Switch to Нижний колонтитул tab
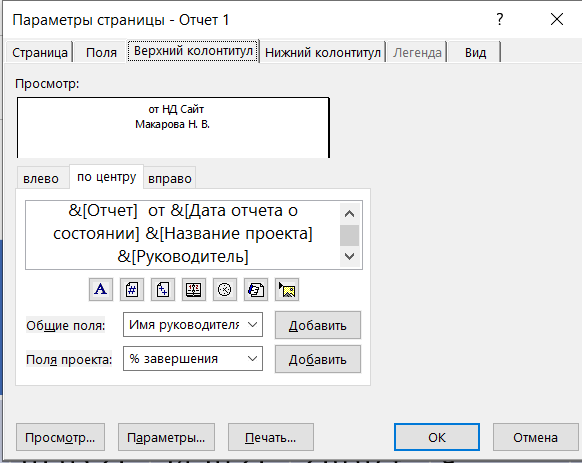582x463 pixels. click(323, 52)
